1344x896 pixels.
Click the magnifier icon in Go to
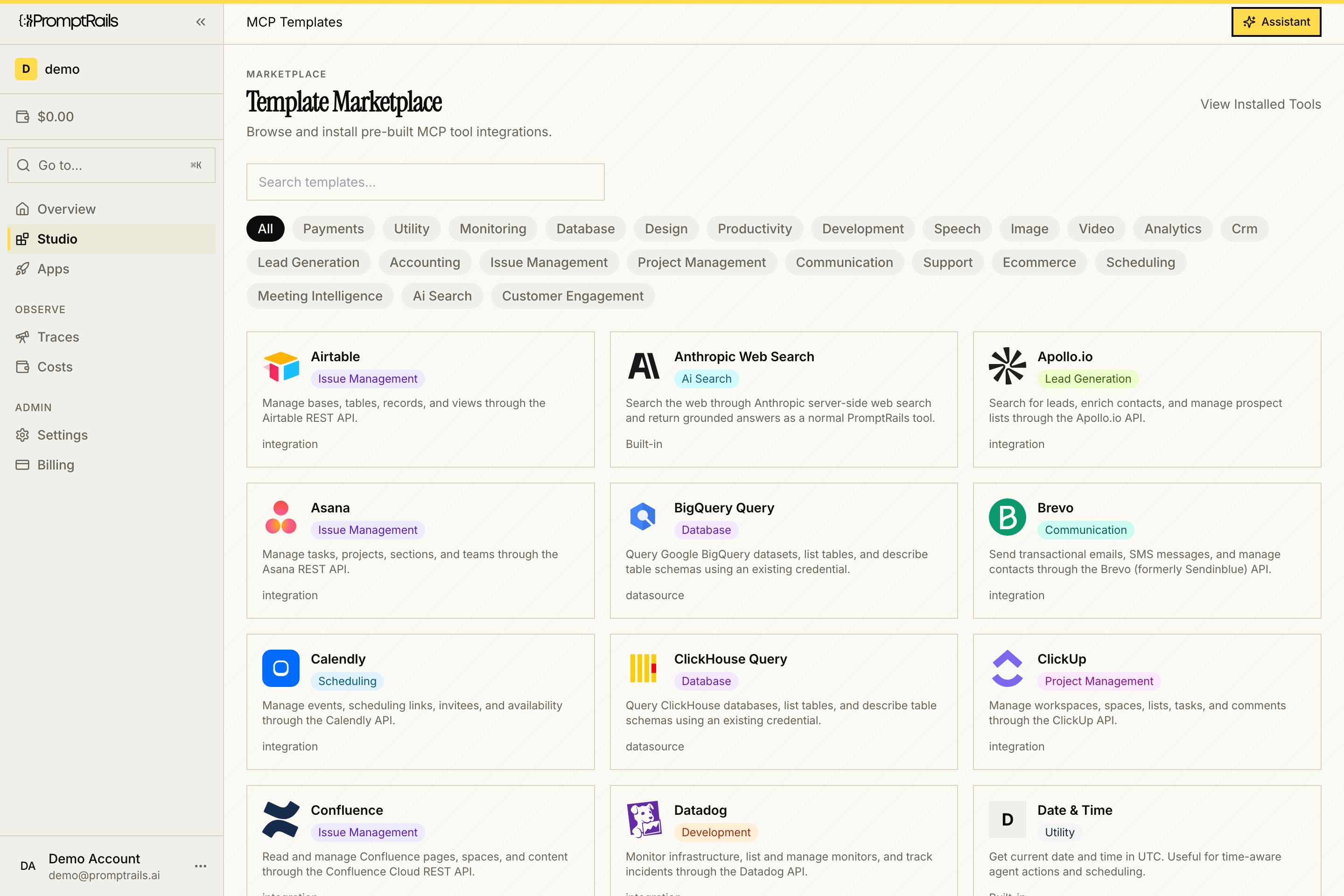point(23,165)
